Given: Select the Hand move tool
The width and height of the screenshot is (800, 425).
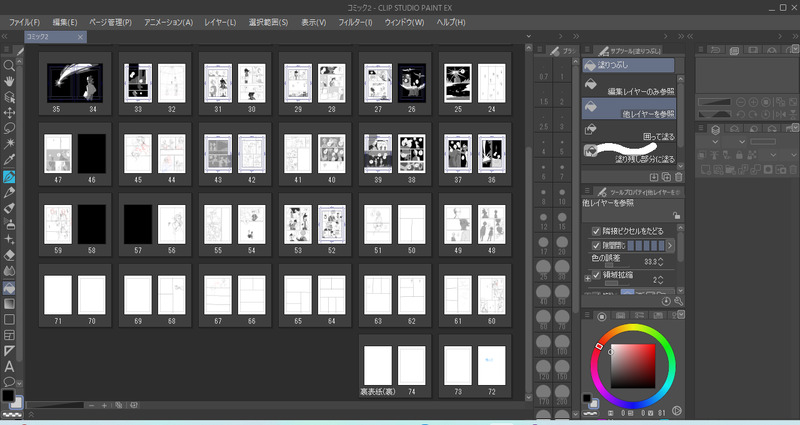Looking at the screenshot, I should (9, 81).
